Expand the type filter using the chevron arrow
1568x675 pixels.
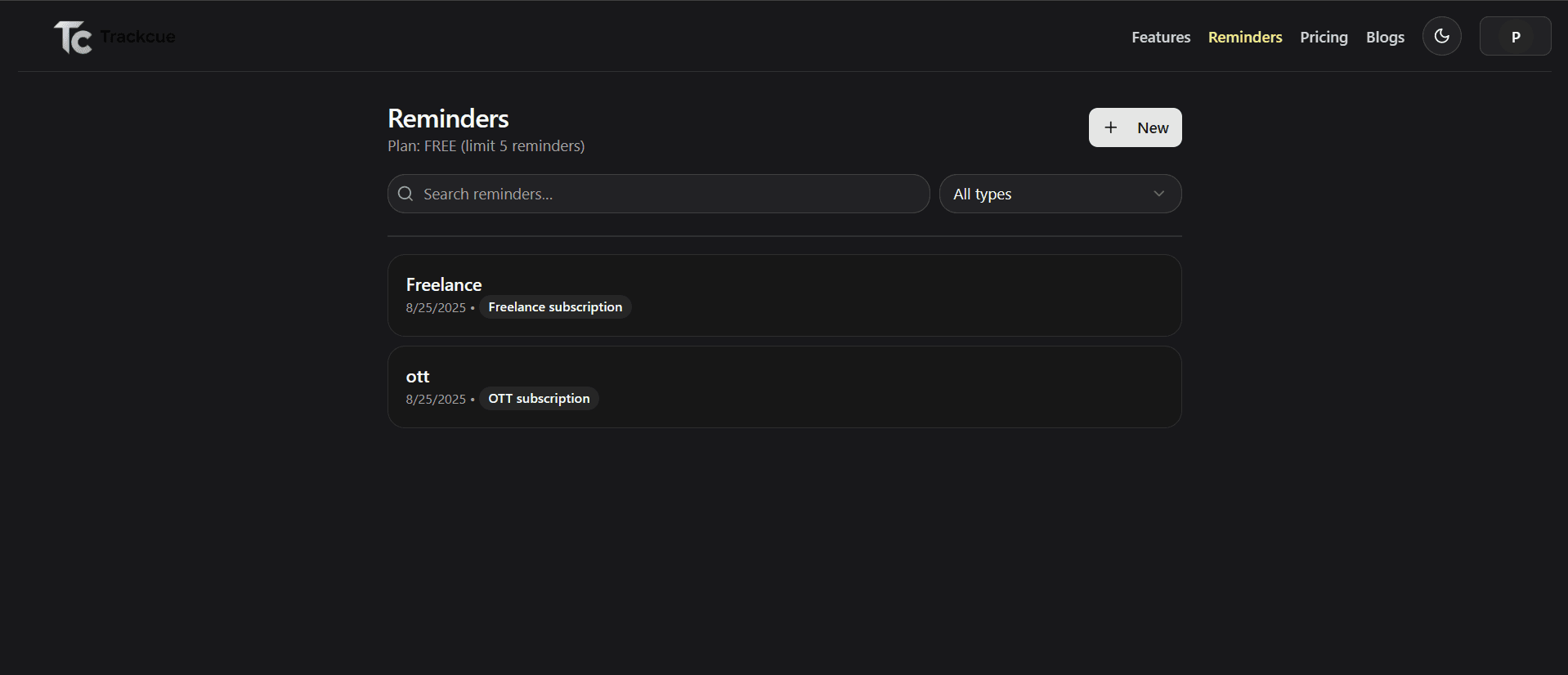(x=1158, y=194)
